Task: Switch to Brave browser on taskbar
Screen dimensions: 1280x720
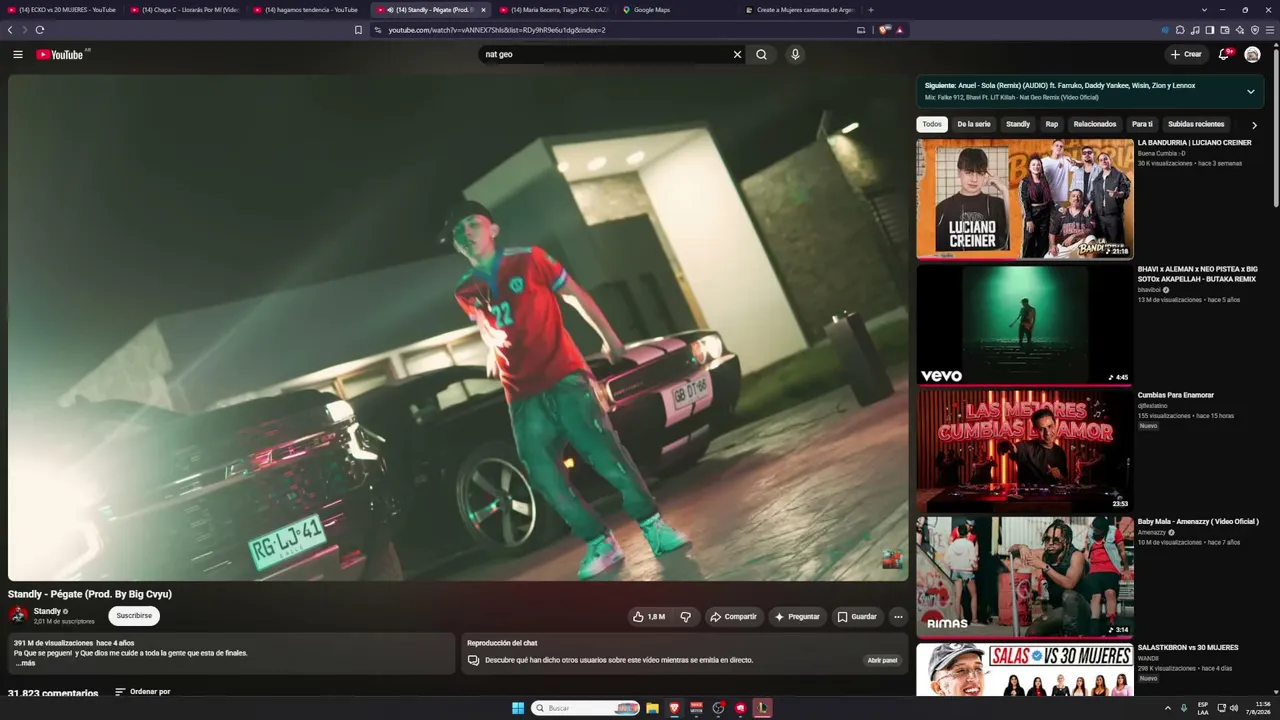Action: pyautogui.click(x=674, y=708)
